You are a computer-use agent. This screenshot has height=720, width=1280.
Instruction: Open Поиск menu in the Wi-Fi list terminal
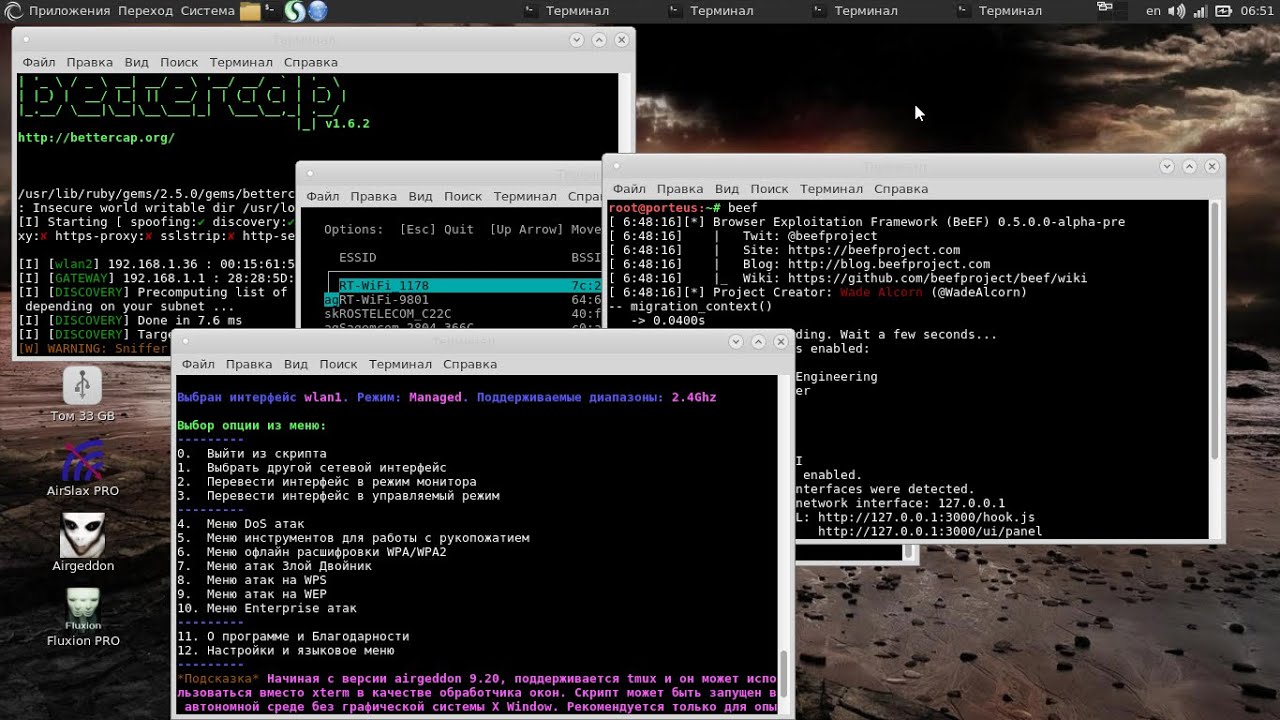pos(463,197)
